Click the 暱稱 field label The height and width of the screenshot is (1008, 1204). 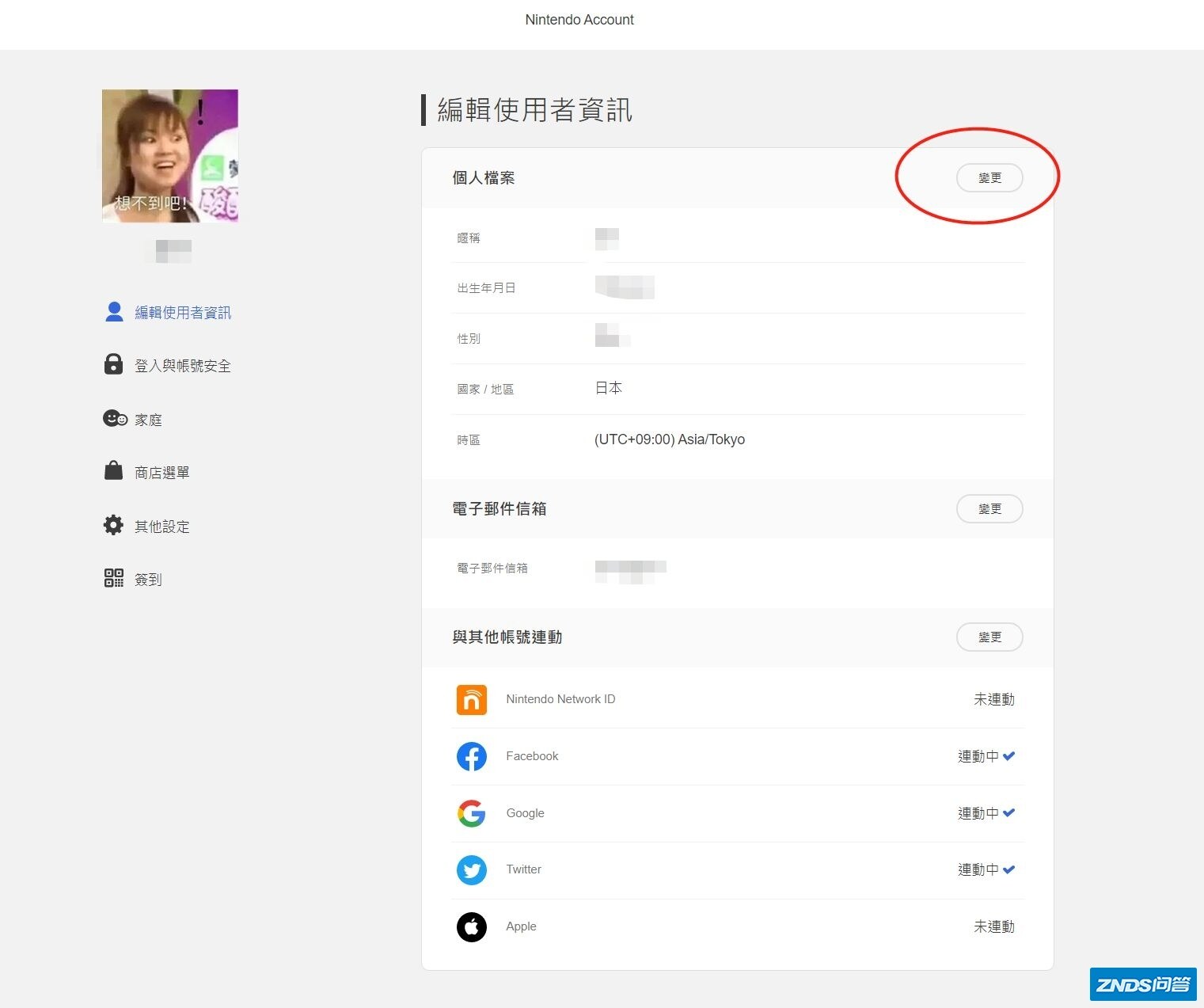(x=469, y=238)
